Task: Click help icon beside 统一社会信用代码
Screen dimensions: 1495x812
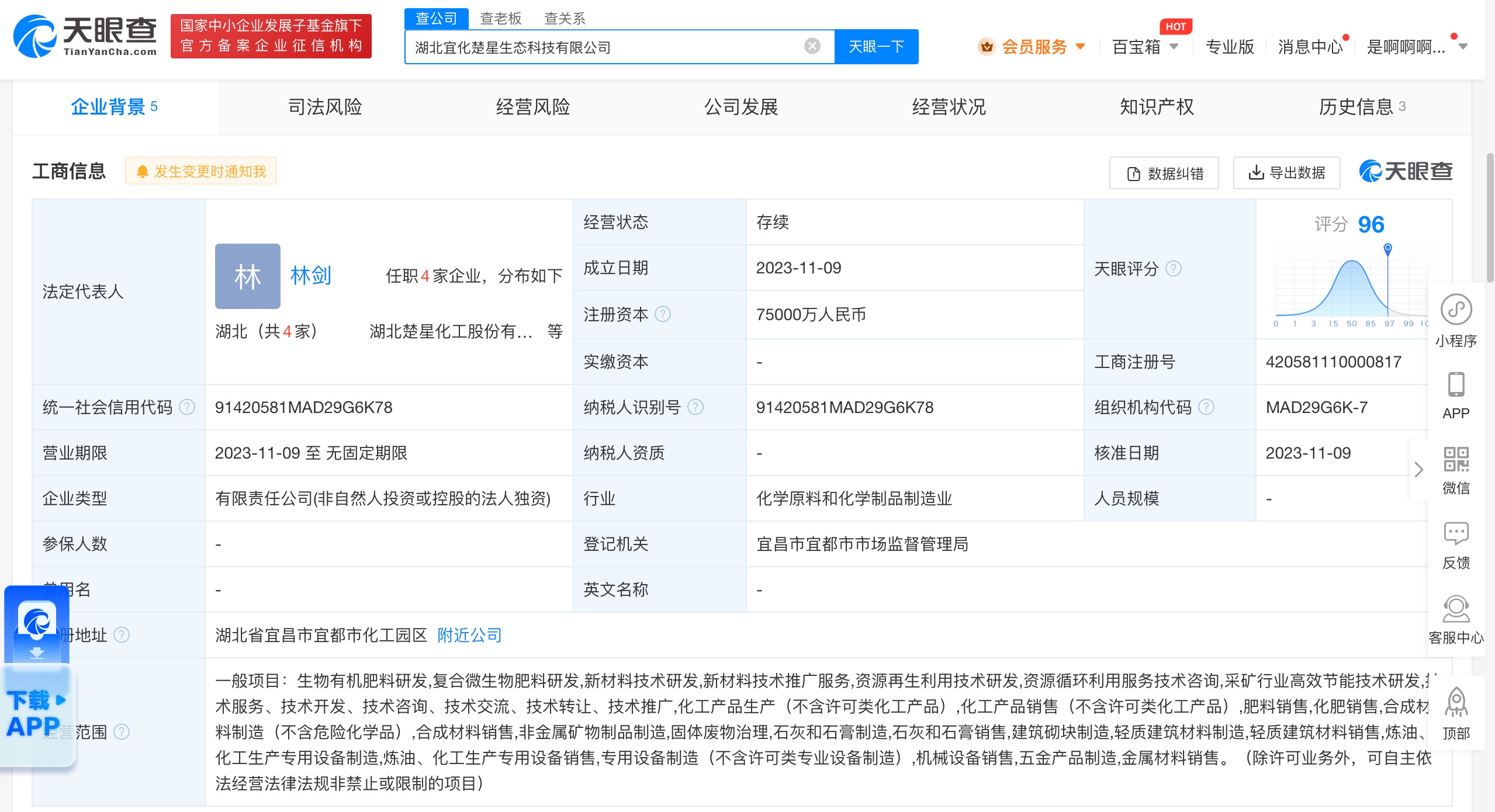Action: point(187,407)
